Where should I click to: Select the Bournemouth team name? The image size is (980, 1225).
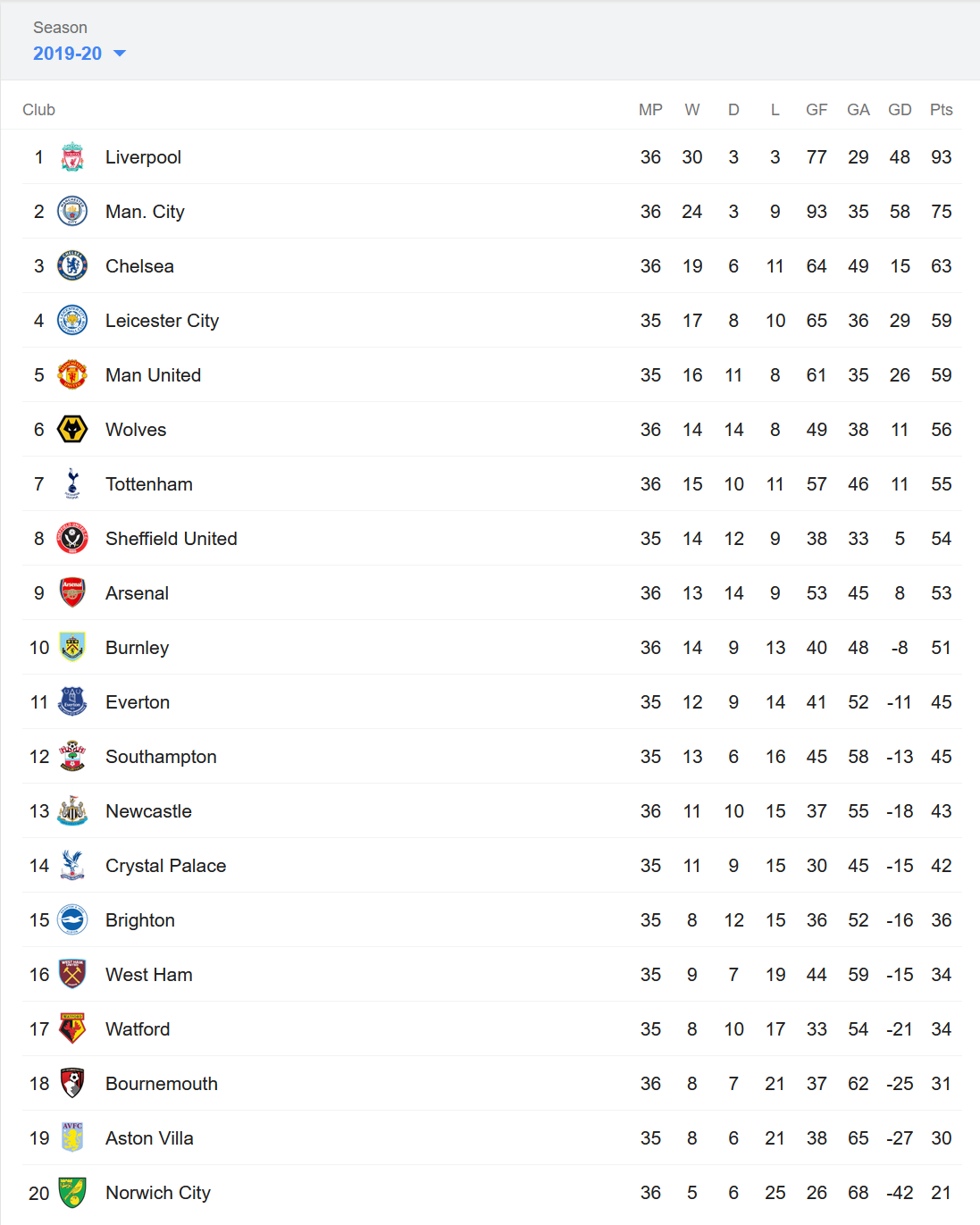click(161, 1084)
